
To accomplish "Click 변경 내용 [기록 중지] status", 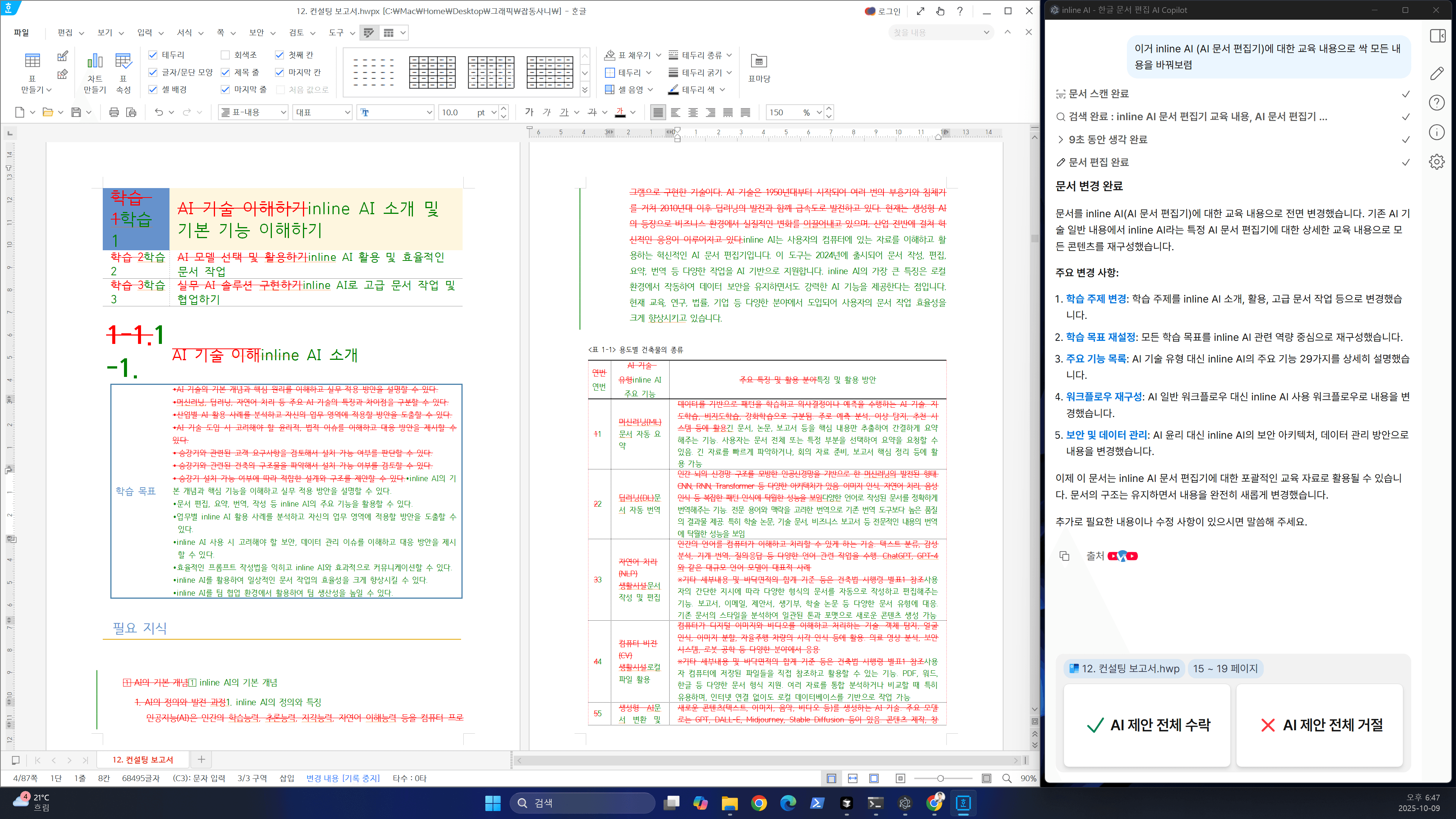I will pos(342,778).
